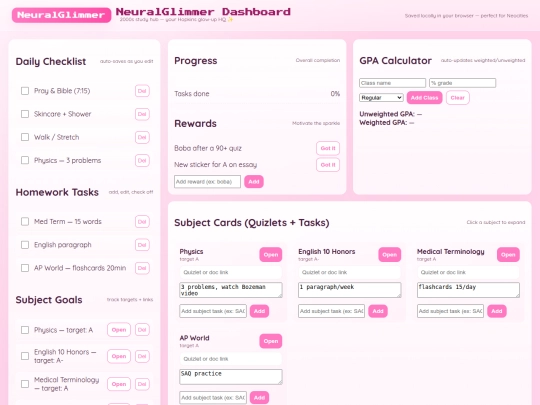
Task: Click the NeuralGlimmer logo badge
Action: coord(61,15)
